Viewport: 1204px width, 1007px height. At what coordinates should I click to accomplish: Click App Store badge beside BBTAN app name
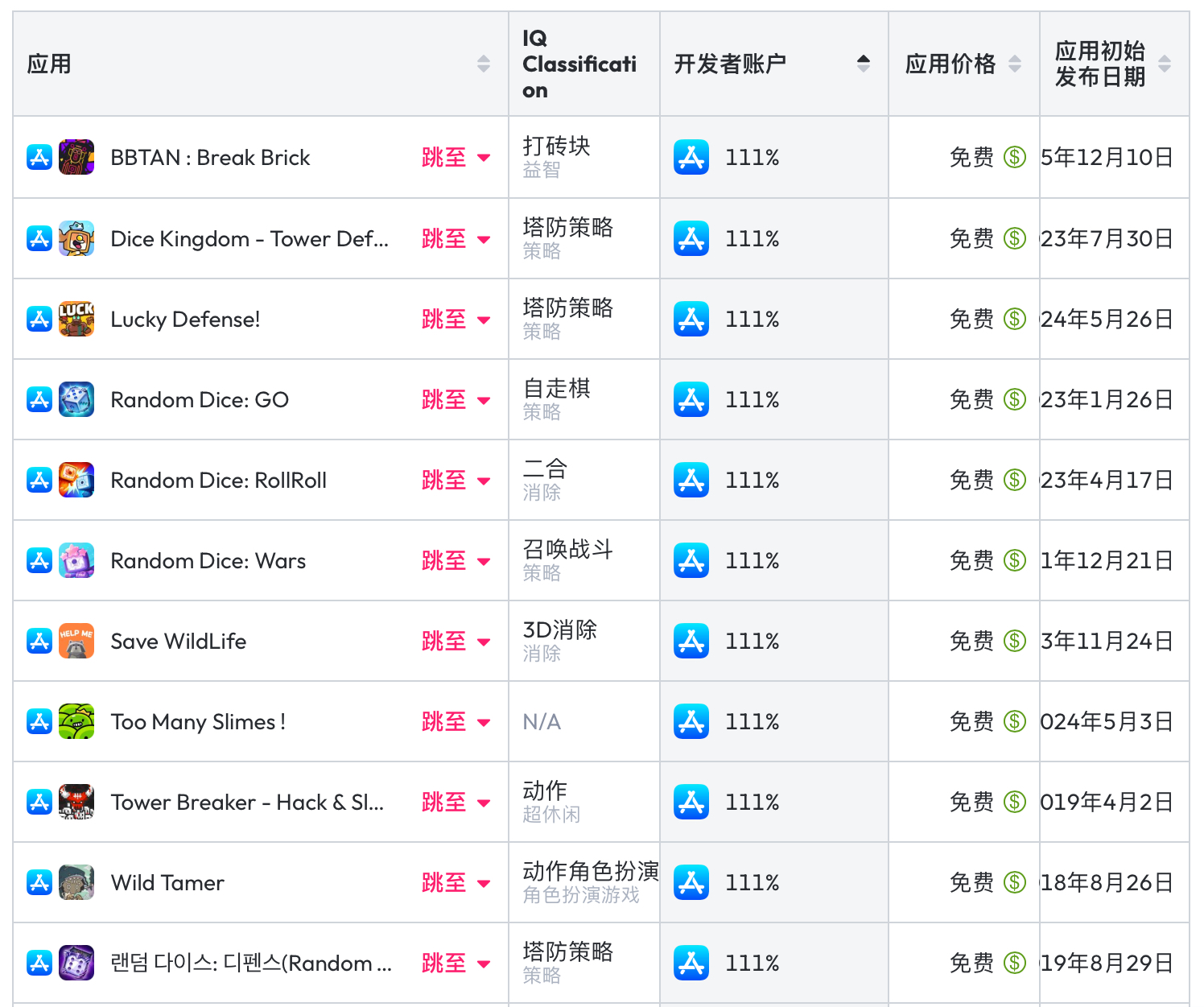click(39, 158)
